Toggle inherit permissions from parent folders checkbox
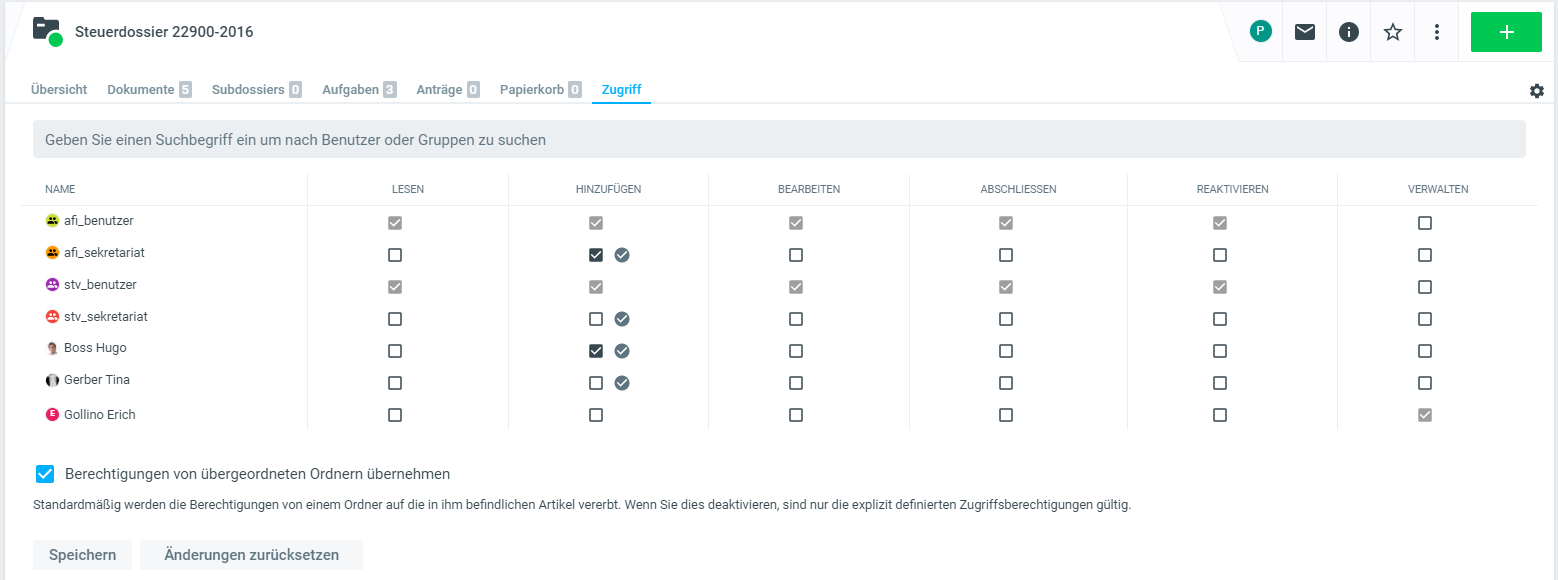The width and height of the screenshot is (1558, 580). pos(45,474)
